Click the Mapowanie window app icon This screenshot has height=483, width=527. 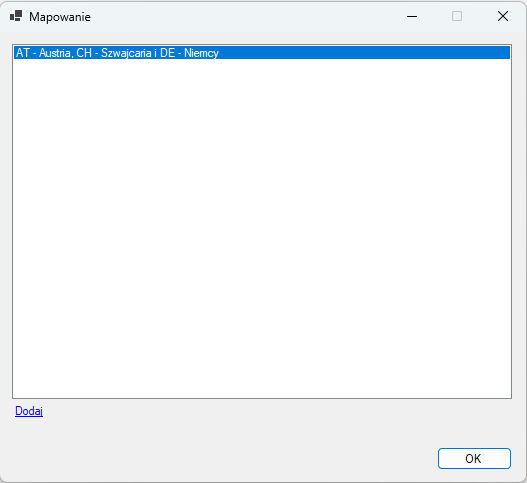16,16
